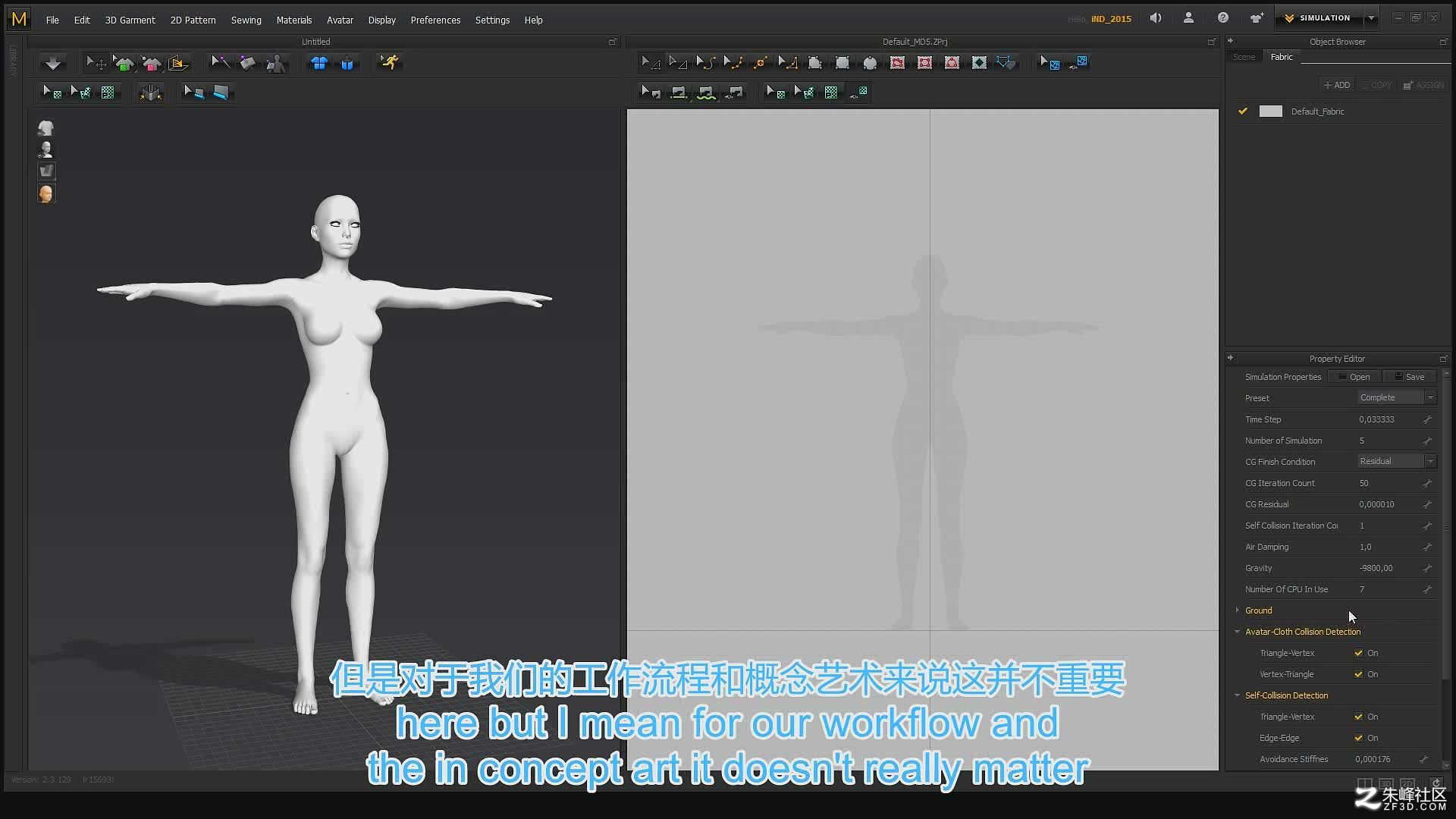Image resolution: width=1456 pixels, height=819 pixels.
Task: Click the running figure animation icon
Action: pyautogui.click(x=389, y=63)
